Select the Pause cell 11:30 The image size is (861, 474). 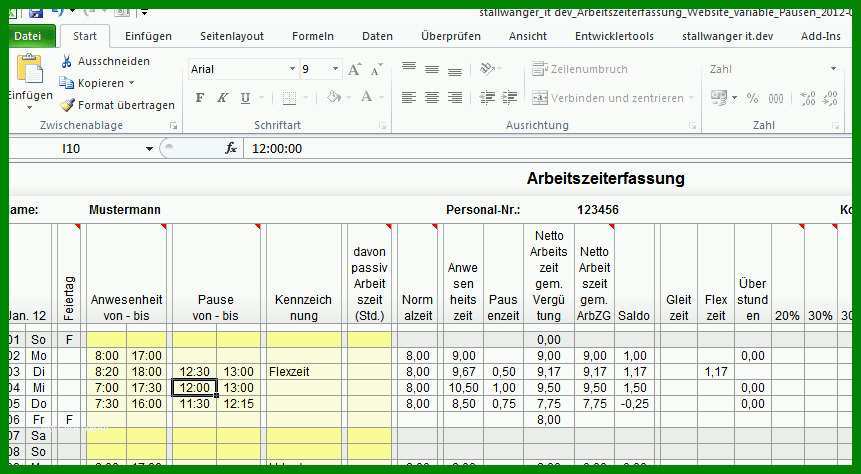point(194,404)
